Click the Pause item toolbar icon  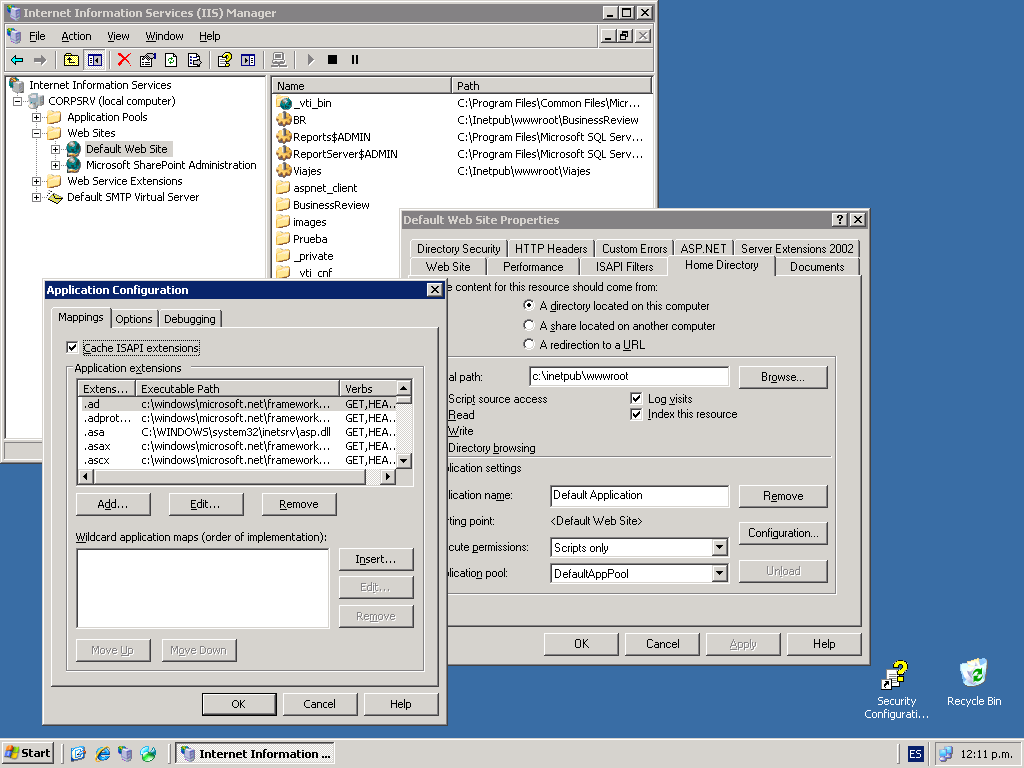point(355,60)
